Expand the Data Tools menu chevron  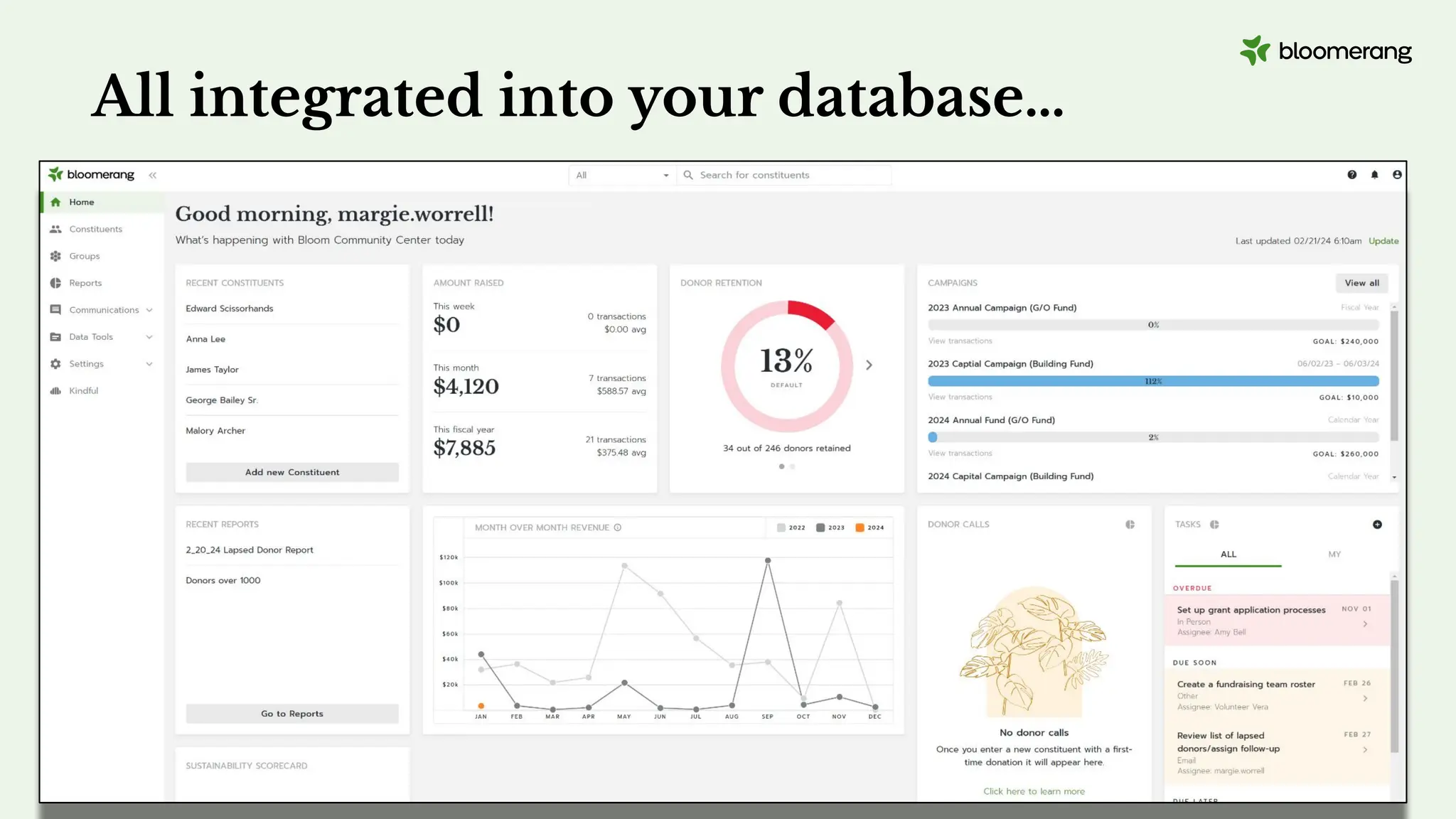(149, 337)
